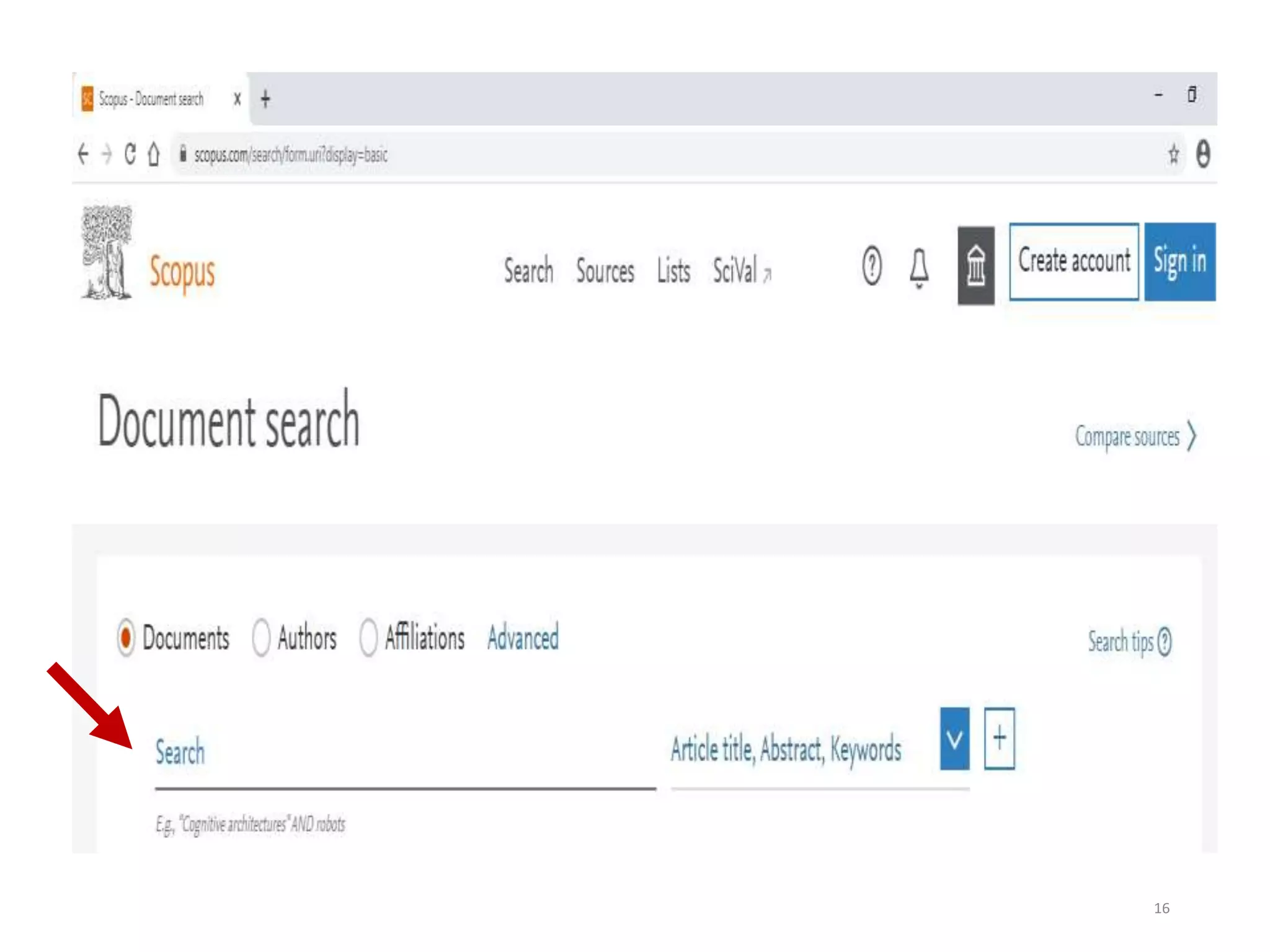Reload the page with refresh icon
This screenshot has width=1270, height=952.
click(130, 154)
